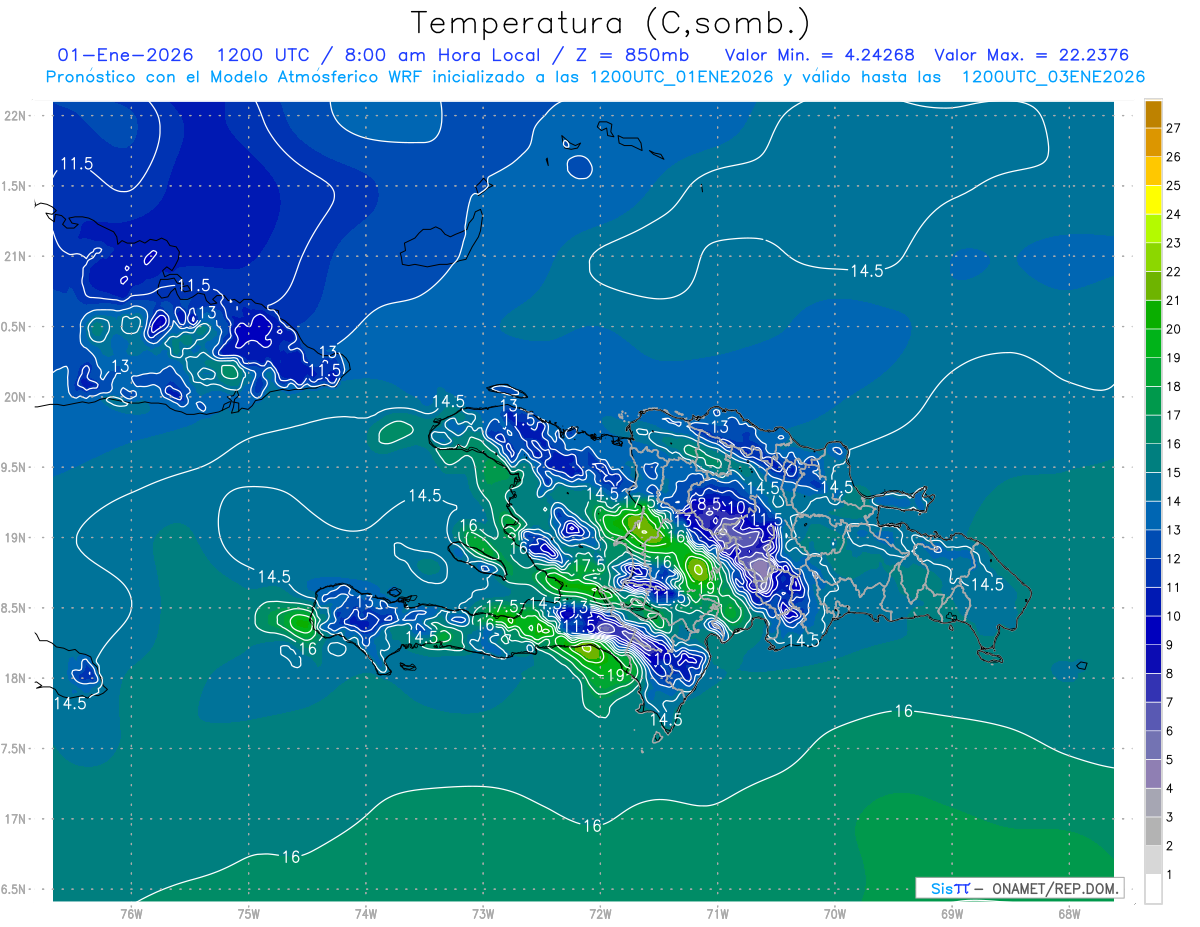Click the 'ONAMET/REP.DOM.' credit text

[x=1054, y=888]
